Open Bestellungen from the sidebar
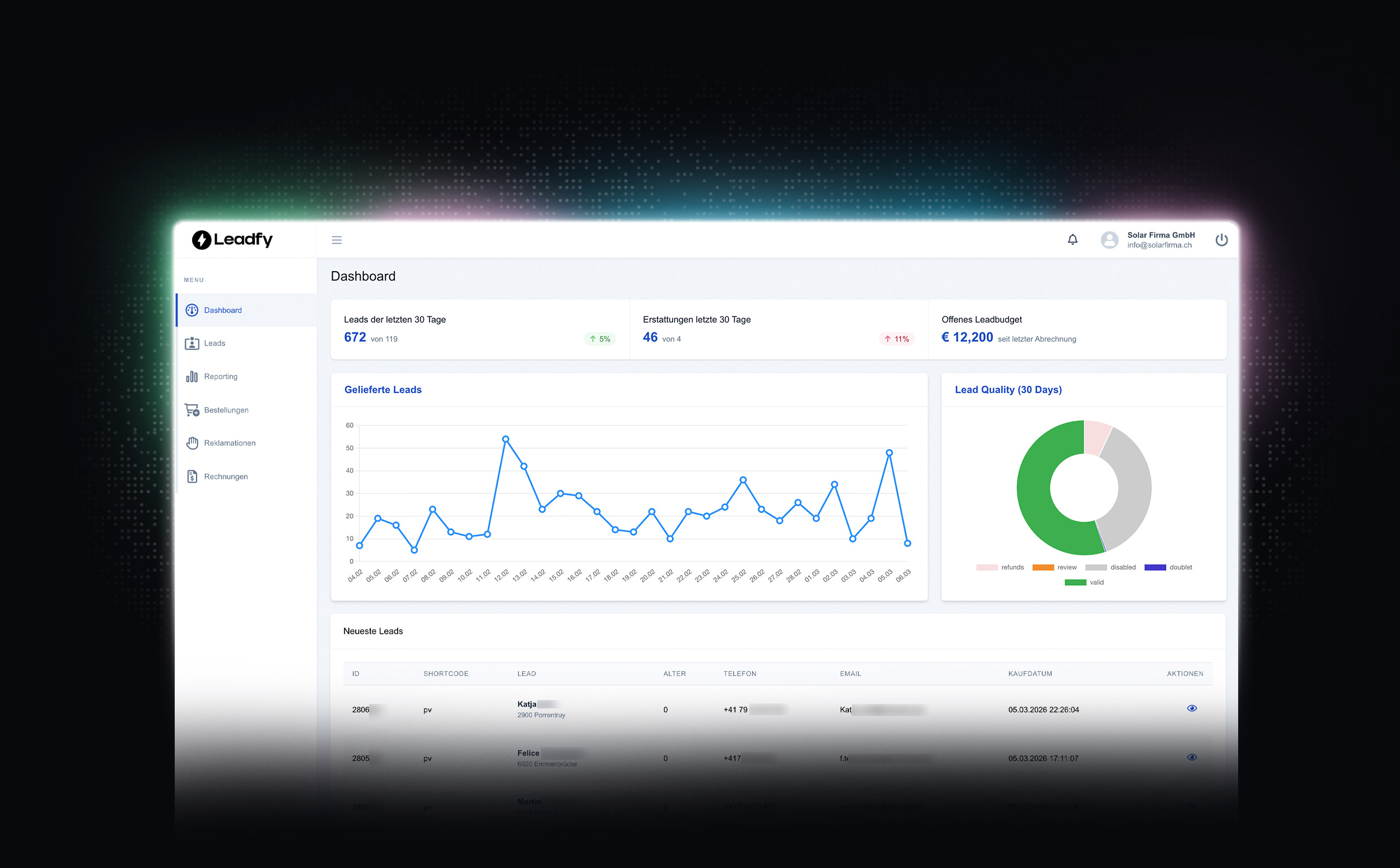 pyautogui.click(x=226, y=410)
